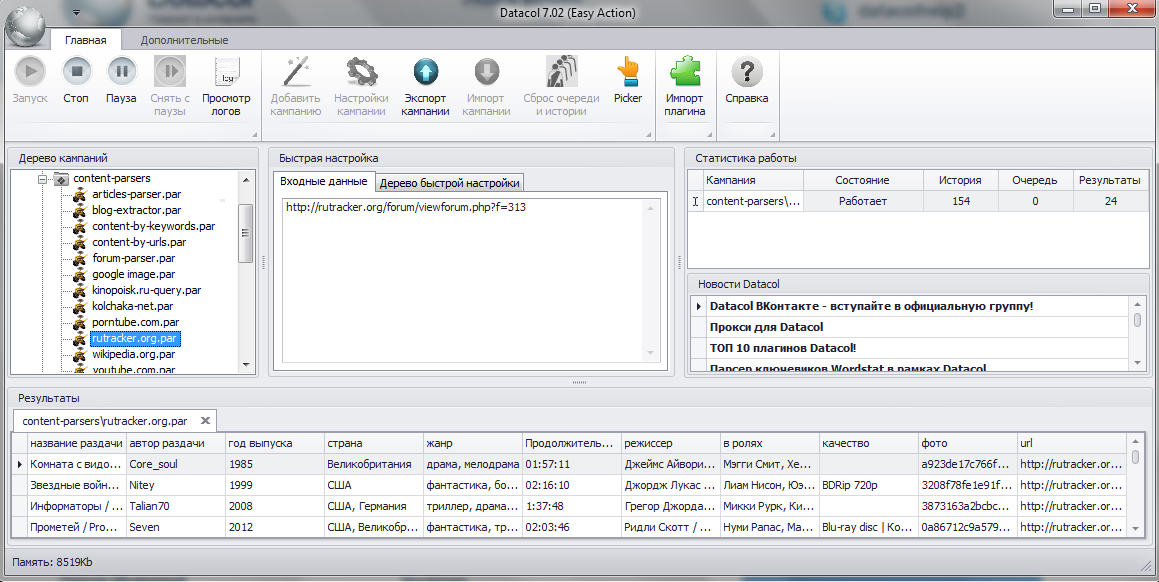Select articles-parser.par in campaign tree

[137, 194]
